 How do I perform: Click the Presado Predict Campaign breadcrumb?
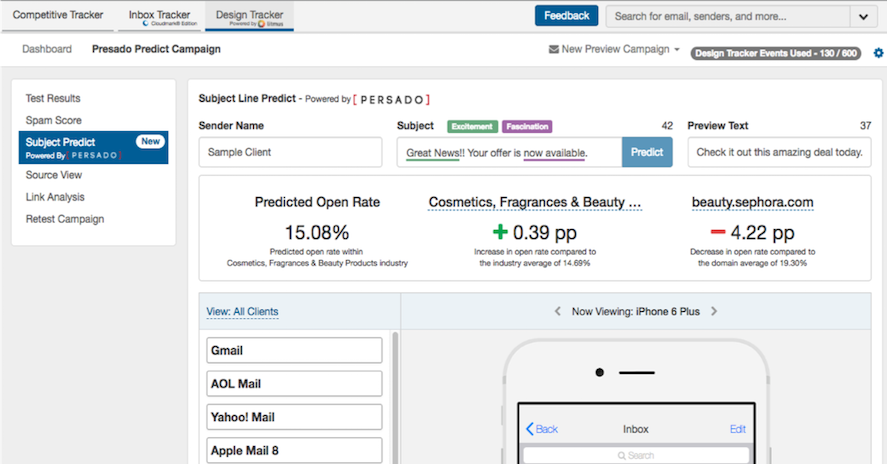(156, 49)
